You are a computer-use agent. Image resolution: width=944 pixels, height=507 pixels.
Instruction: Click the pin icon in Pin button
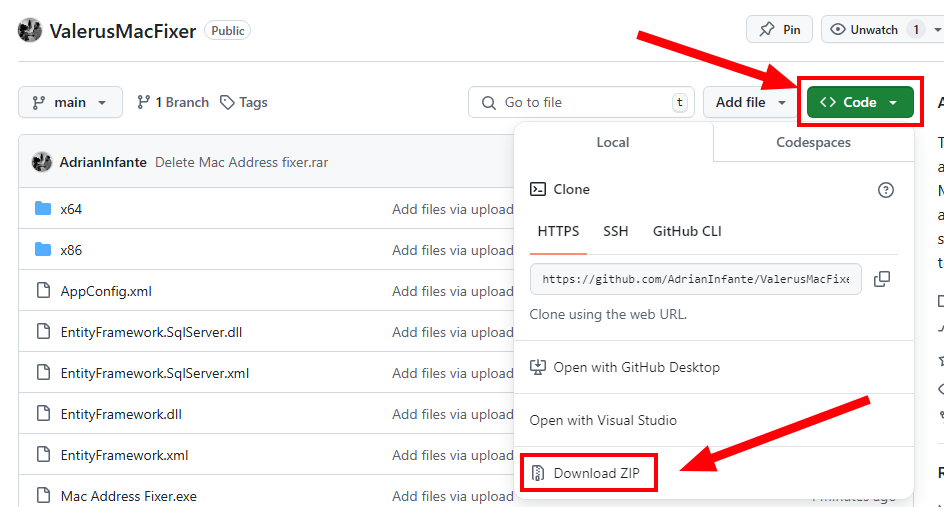[x=767, y=30]
